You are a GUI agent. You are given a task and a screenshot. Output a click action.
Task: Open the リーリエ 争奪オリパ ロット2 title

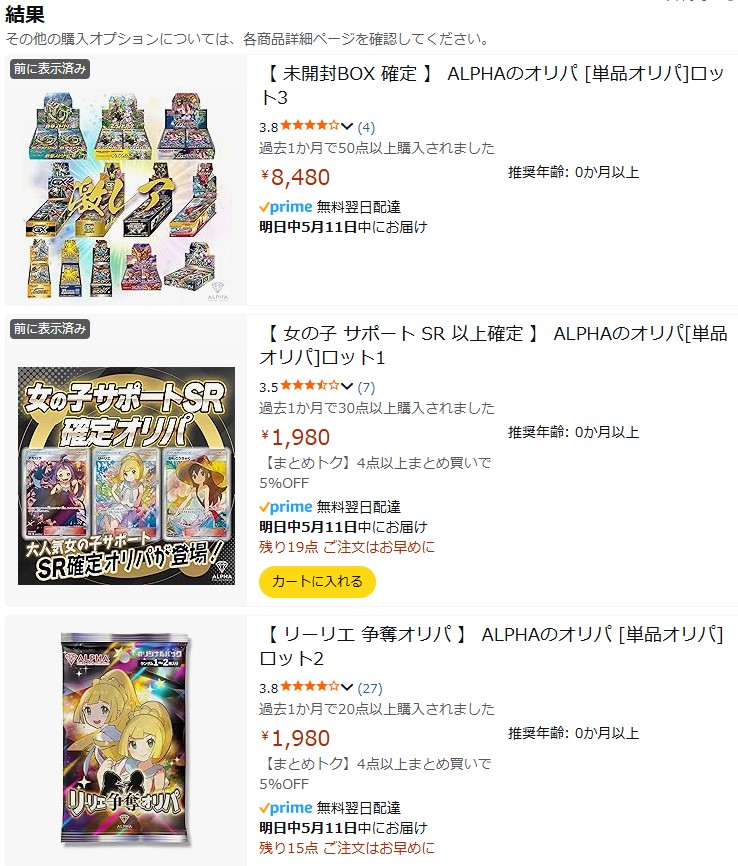(x=492, y=646)
